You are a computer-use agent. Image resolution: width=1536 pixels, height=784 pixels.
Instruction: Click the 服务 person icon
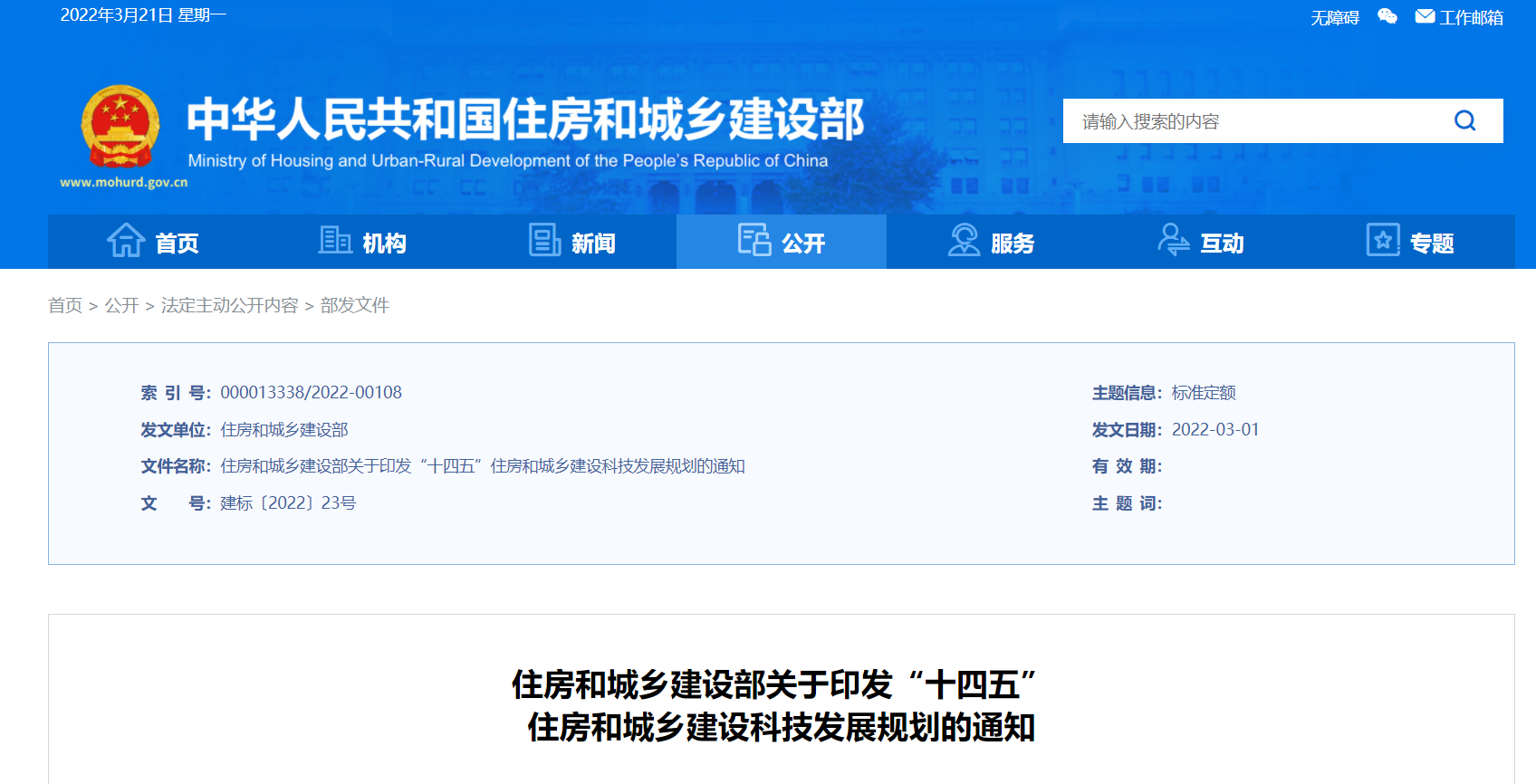(x=964, y=241)
